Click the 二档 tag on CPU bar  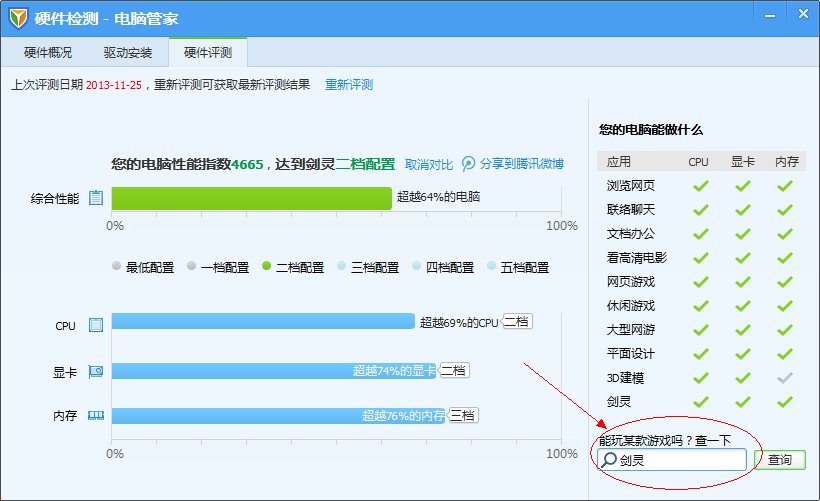pos(517,322)
